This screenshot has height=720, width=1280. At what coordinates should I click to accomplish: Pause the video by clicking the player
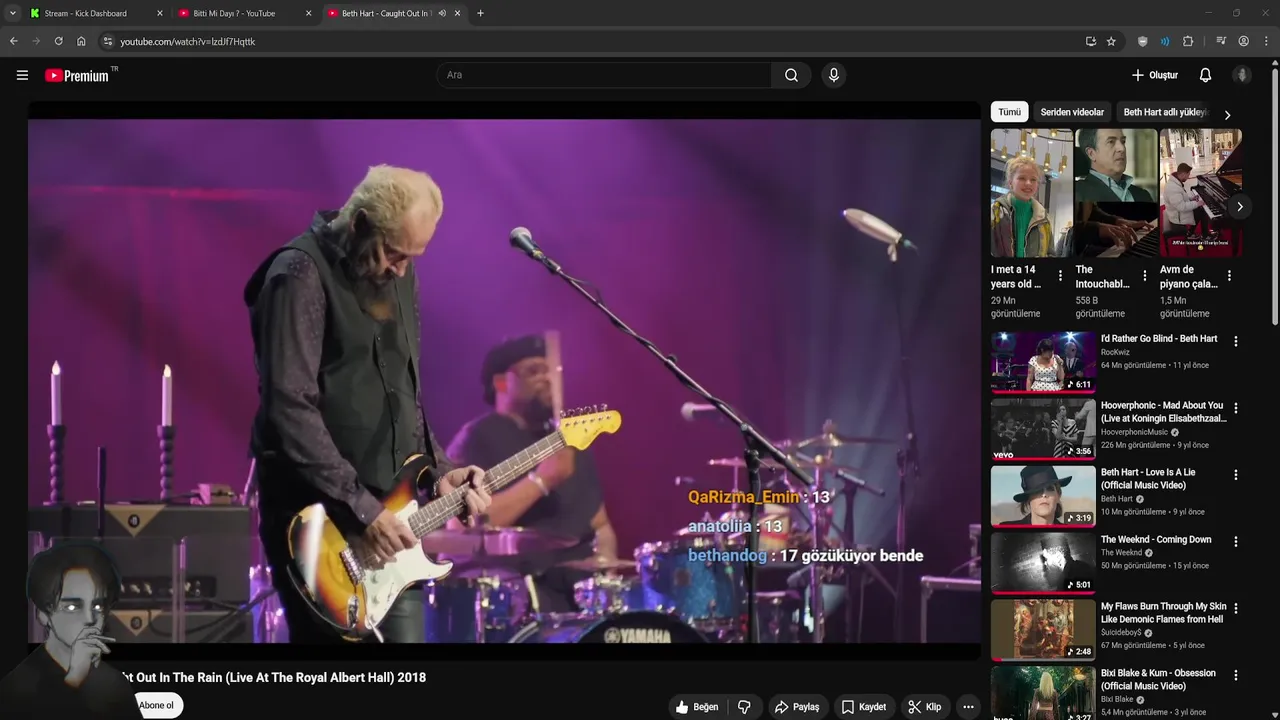(x=504, y=381)
